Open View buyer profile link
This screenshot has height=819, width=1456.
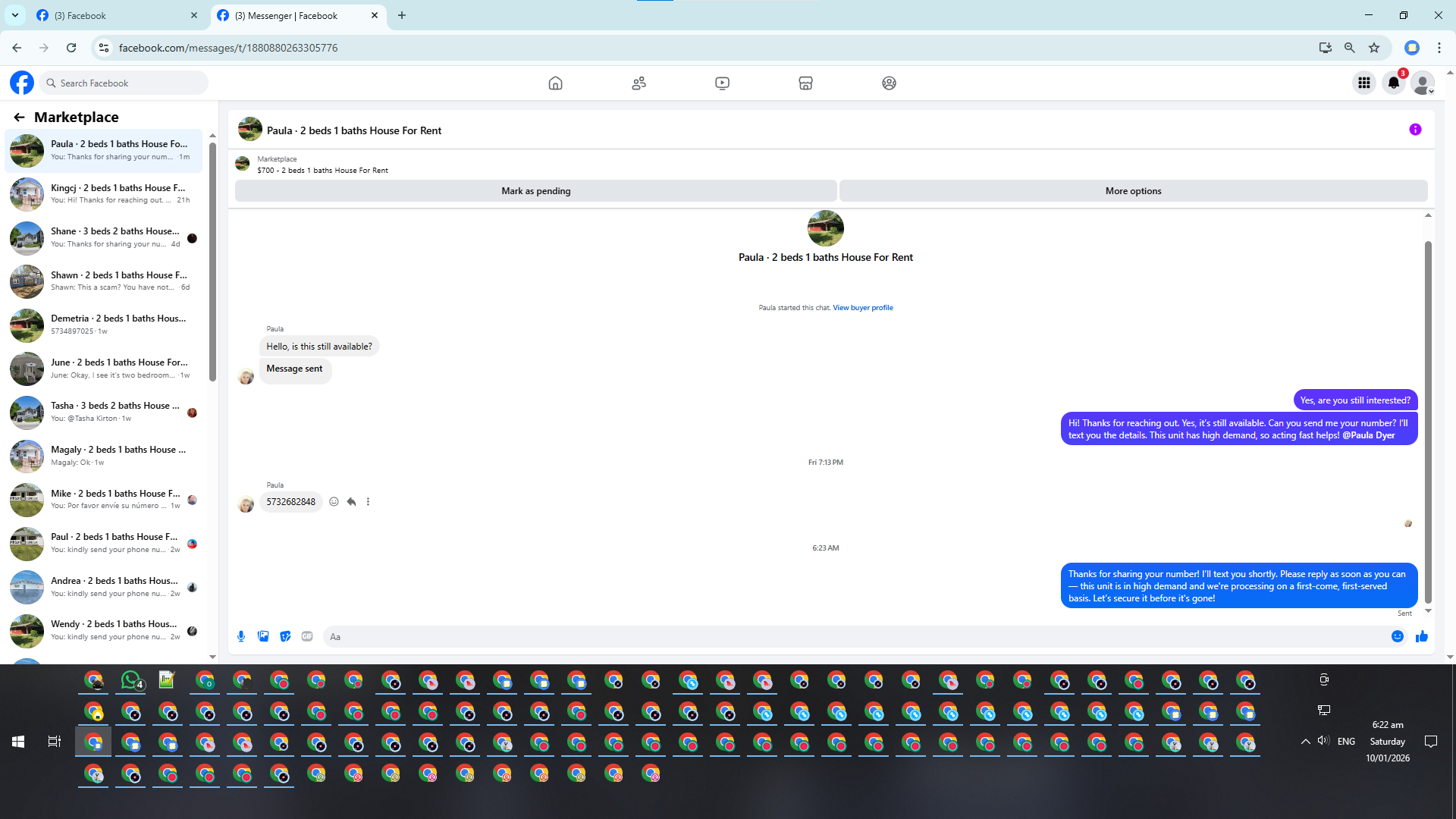coord(863,308)
